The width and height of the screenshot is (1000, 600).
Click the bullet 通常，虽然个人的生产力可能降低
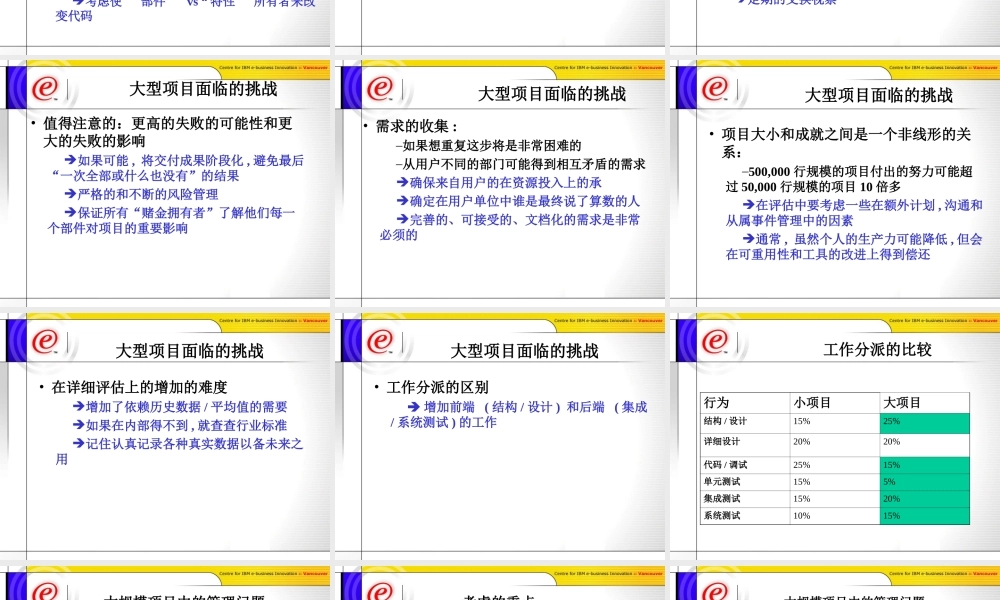click(x=854, y=247)
